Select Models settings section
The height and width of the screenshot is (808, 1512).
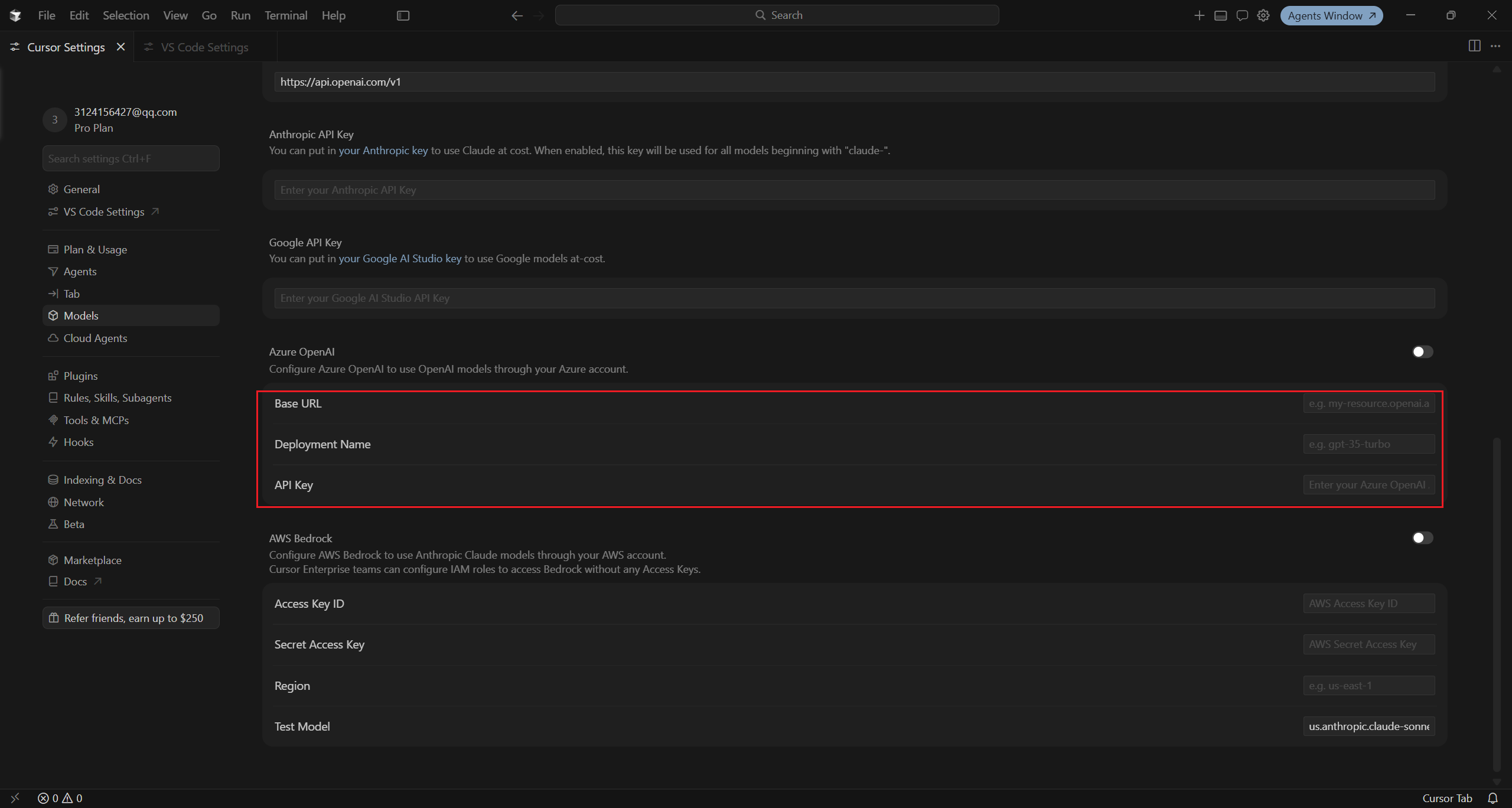coord(131,315)
